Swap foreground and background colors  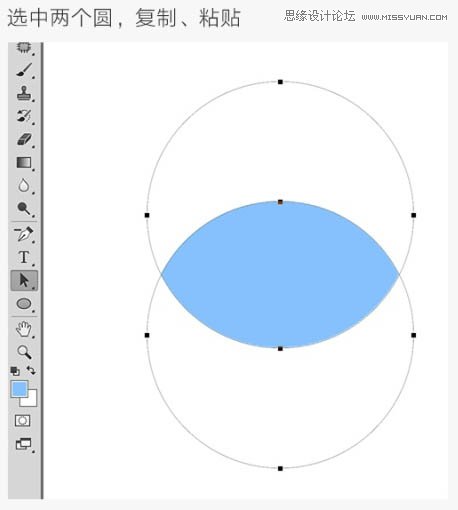[31, 370]
